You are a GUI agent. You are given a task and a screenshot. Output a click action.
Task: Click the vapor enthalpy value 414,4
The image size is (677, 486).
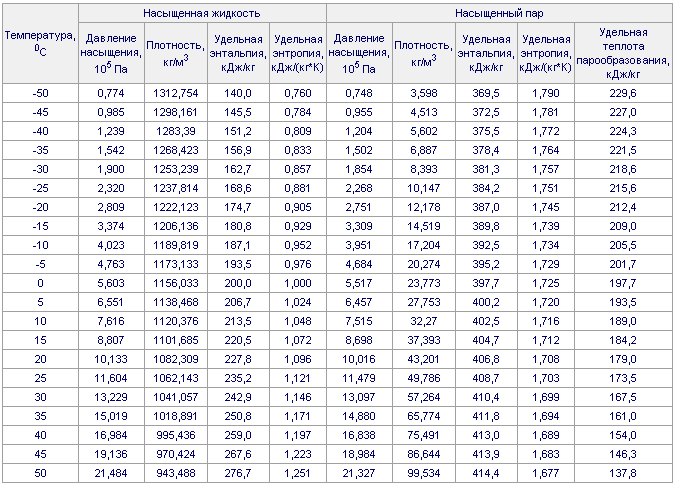click(486, 472)
